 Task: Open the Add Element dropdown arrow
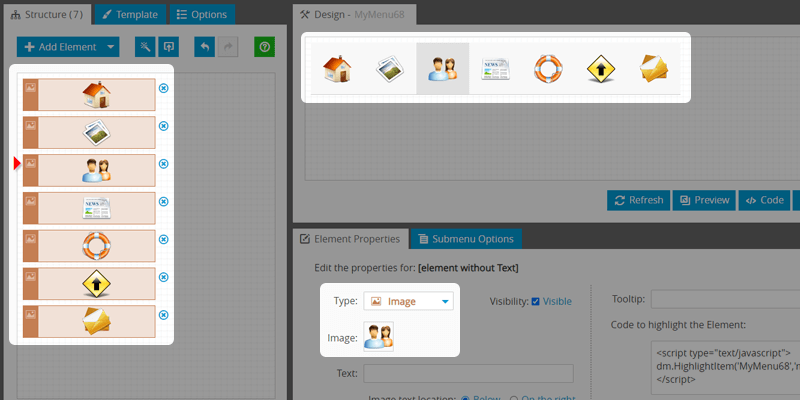click(111, 47)
